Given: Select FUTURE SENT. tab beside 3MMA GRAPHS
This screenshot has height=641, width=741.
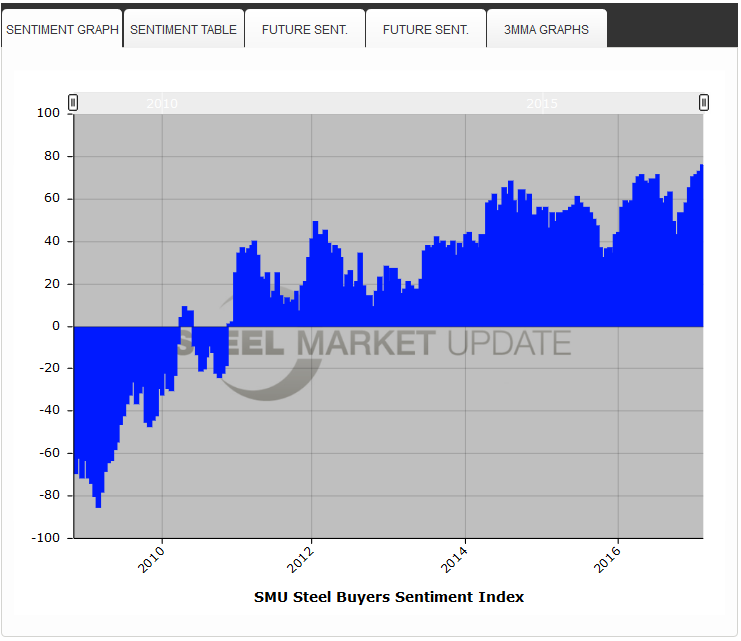Looking at the screenshot, I should (x=426, y=29).
